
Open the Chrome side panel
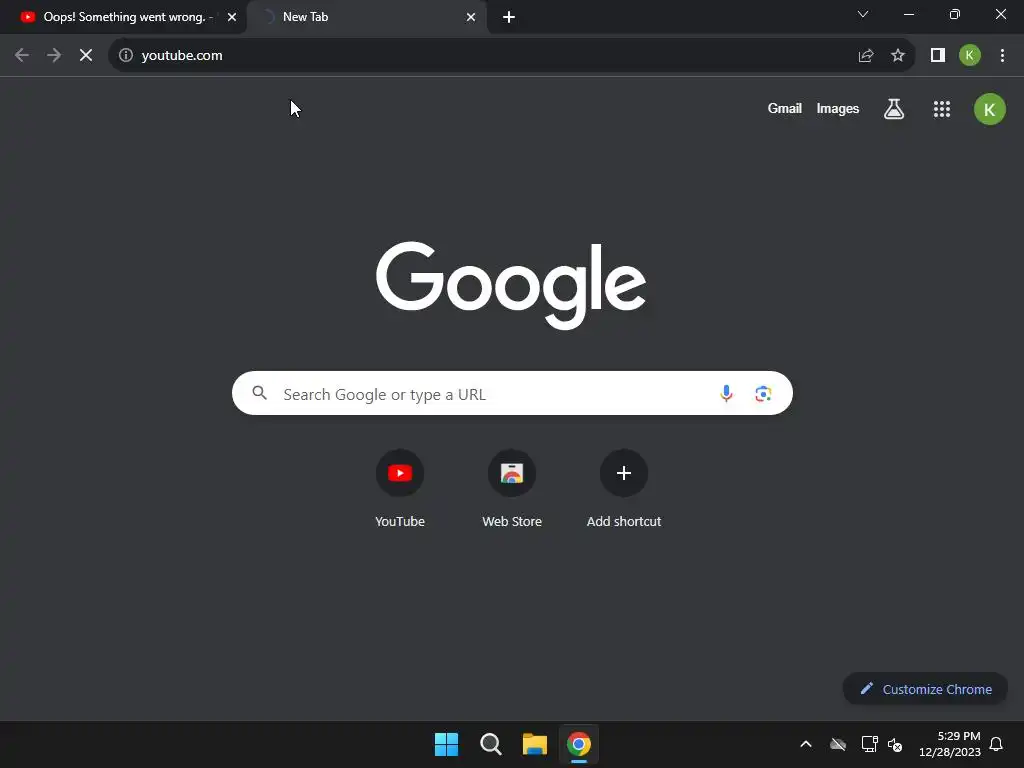938,56
